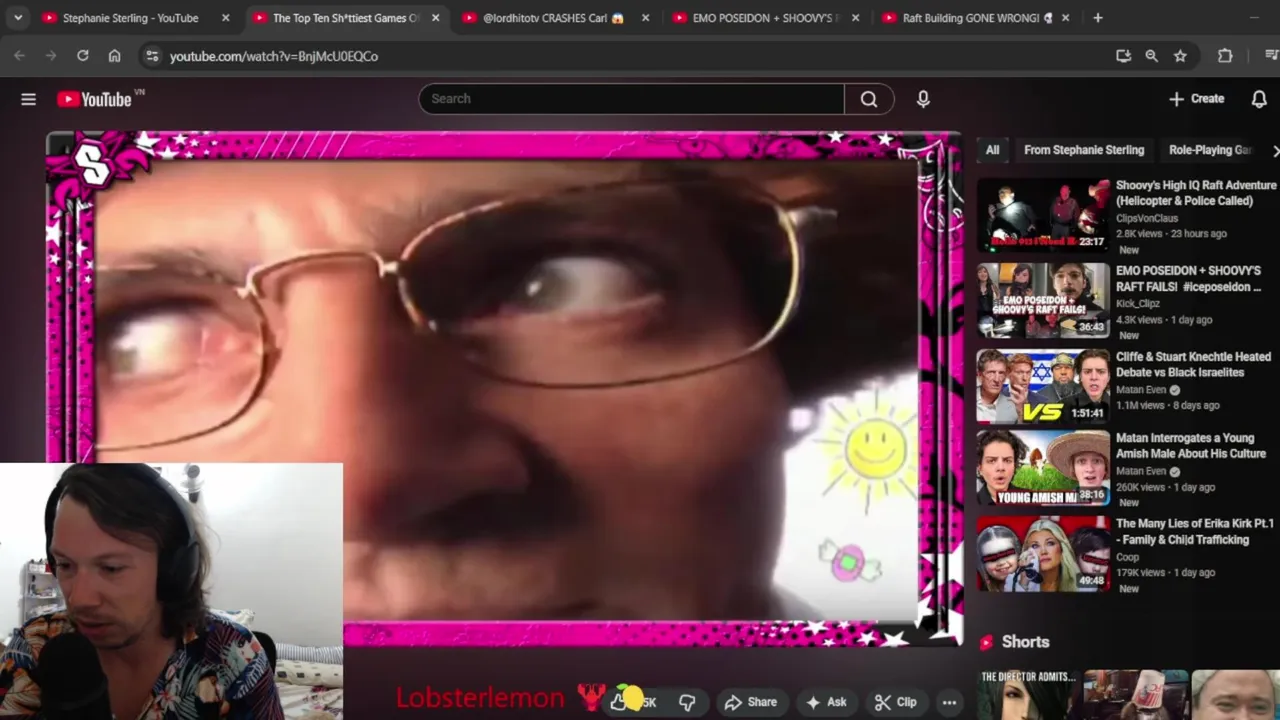Switch to EMO POSEIDON + SHOOVY'S tab
Image resolution: width=1280 pixels, height=720 pixels.
(x=767, y=18)
